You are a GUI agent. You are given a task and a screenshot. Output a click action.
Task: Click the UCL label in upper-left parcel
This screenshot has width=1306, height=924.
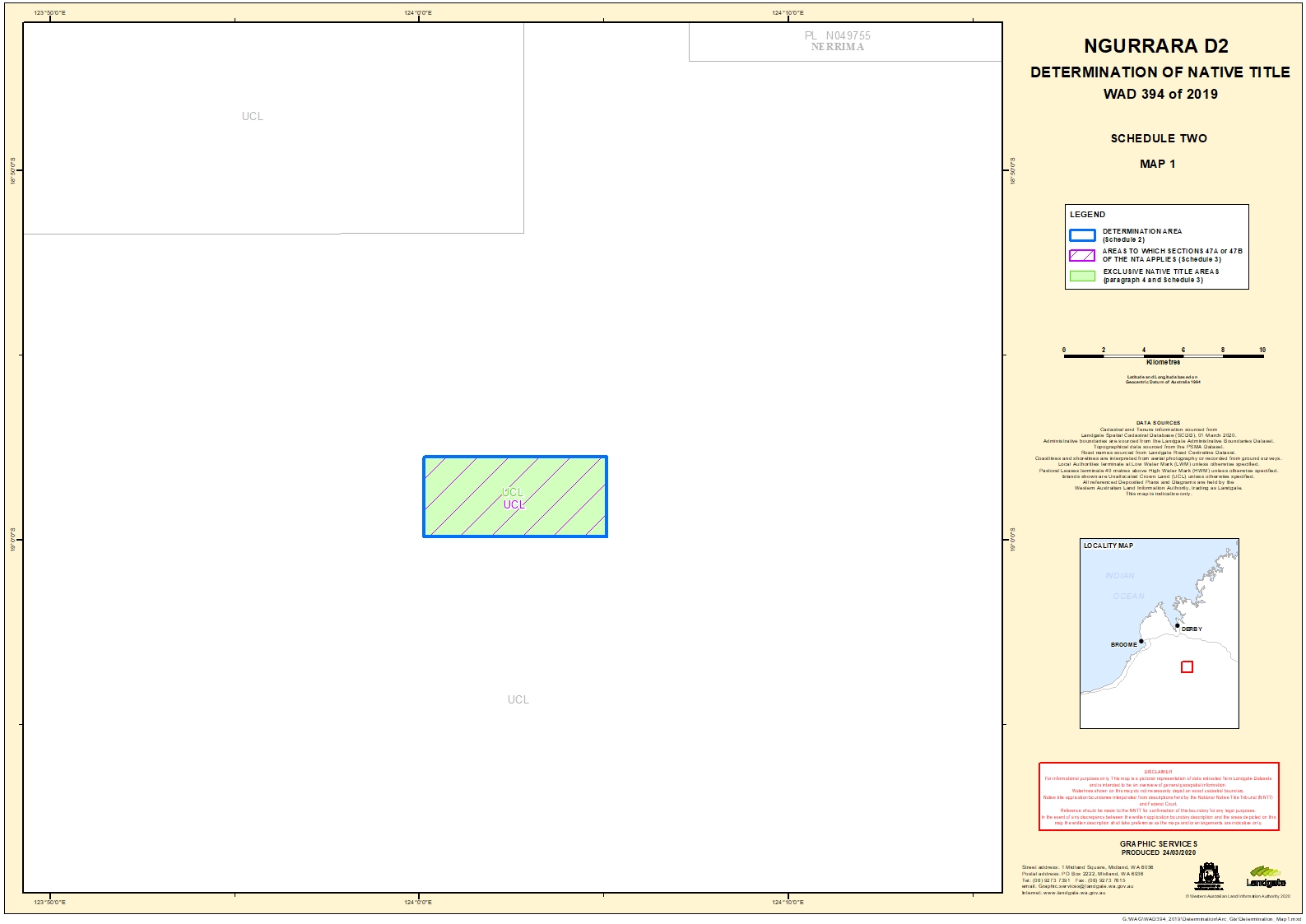coord(253,117)
